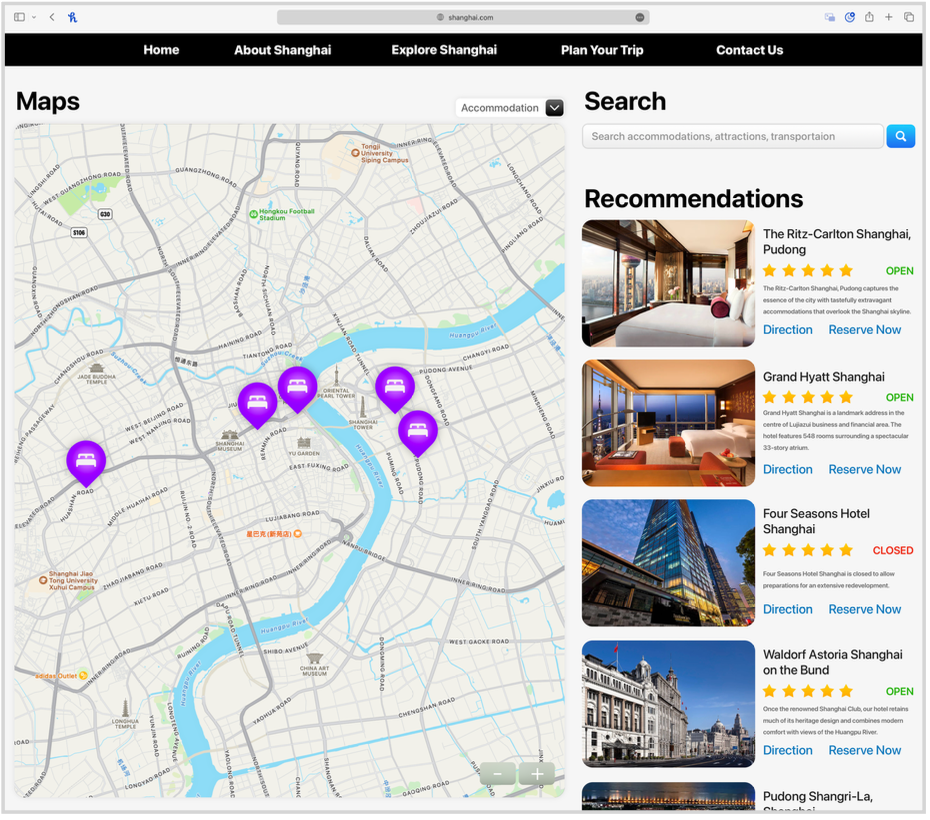The image size is (930, 820).
Task: Click Longhua Temple landmark on map
Action: pos(126,716)
